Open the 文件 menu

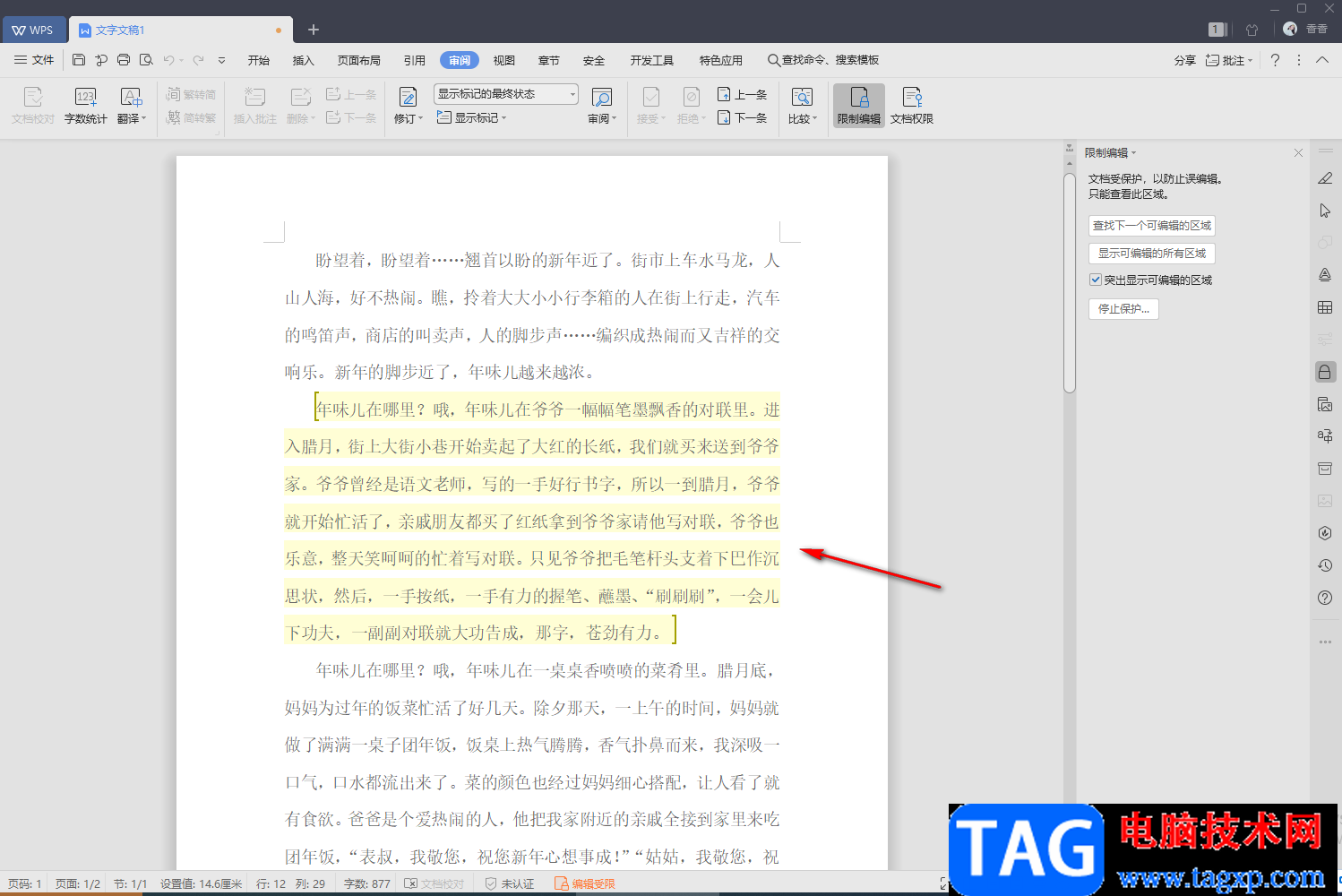point(34,60)
